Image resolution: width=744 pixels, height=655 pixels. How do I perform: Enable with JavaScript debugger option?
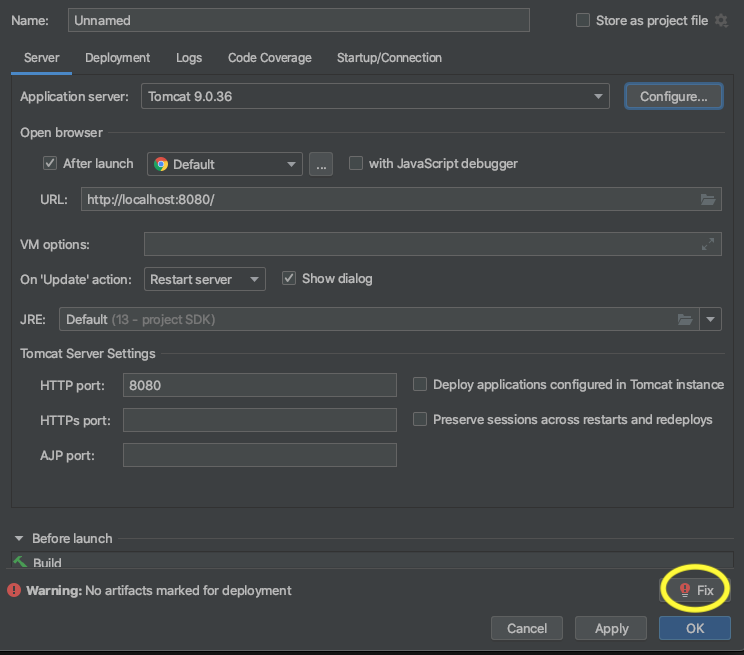(356, 163)
